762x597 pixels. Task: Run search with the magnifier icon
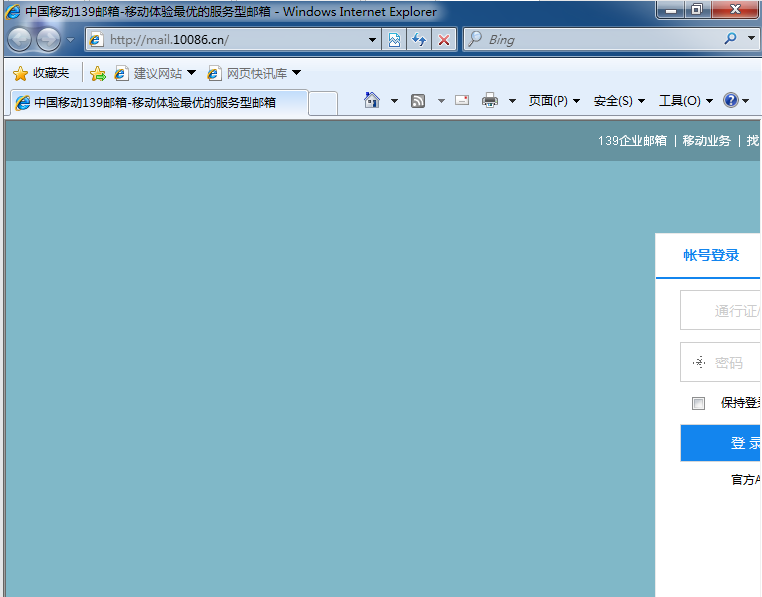[730, 39]
